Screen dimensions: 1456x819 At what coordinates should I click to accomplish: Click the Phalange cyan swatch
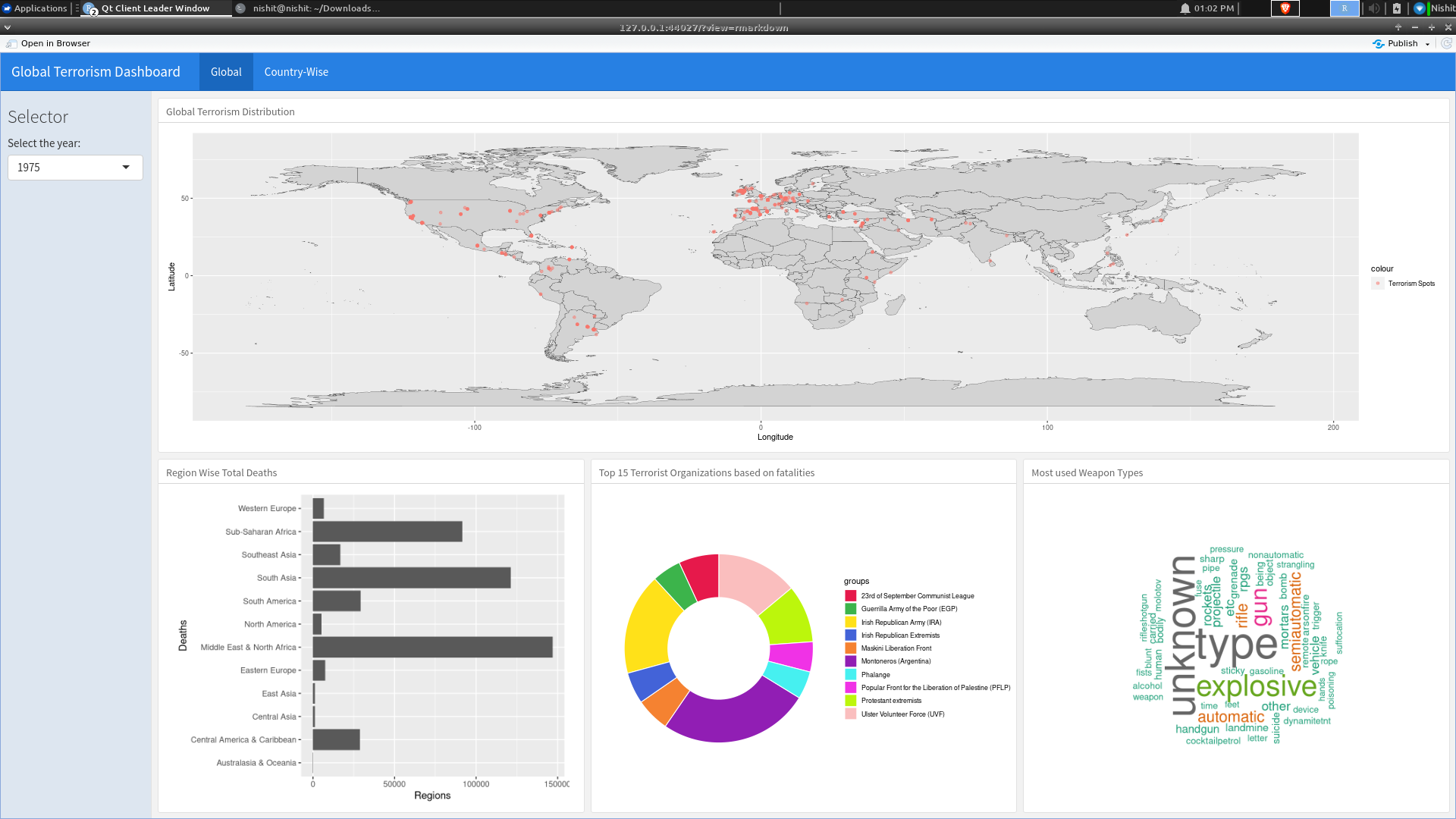[850, 675]
